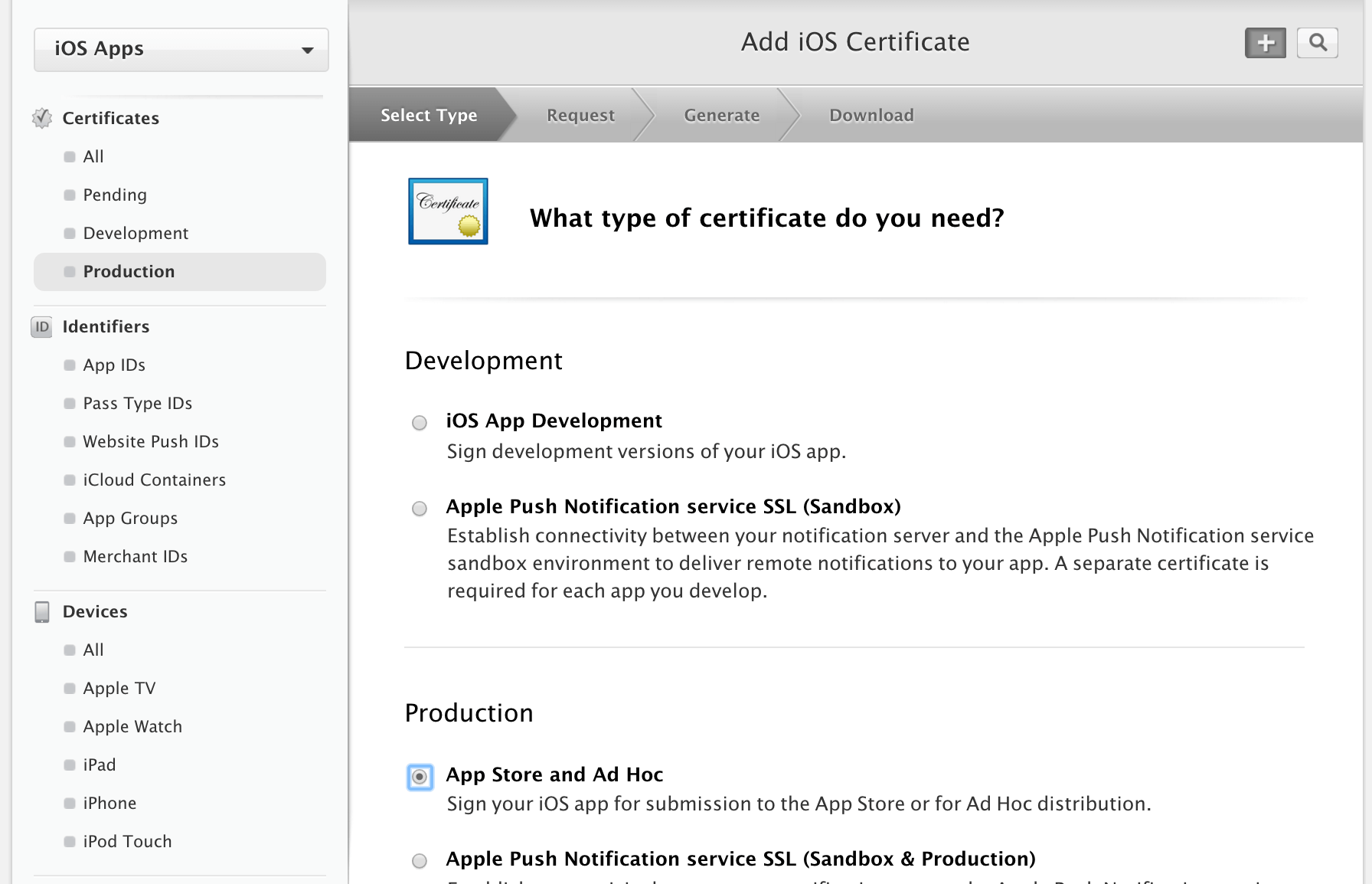Image resolution: width=1372 pixels, height=884 pixels.
Task: Open Production certificates
Action: click(x=180, y=272)
